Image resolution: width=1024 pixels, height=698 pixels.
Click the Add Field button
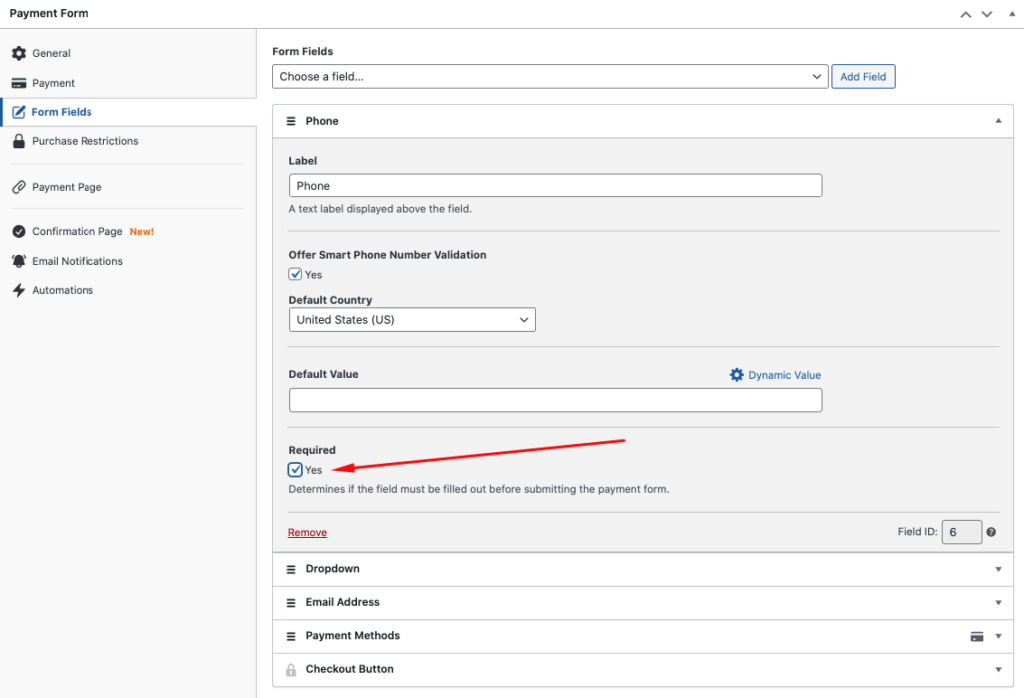pyautogui.click(x=863, y=77)
